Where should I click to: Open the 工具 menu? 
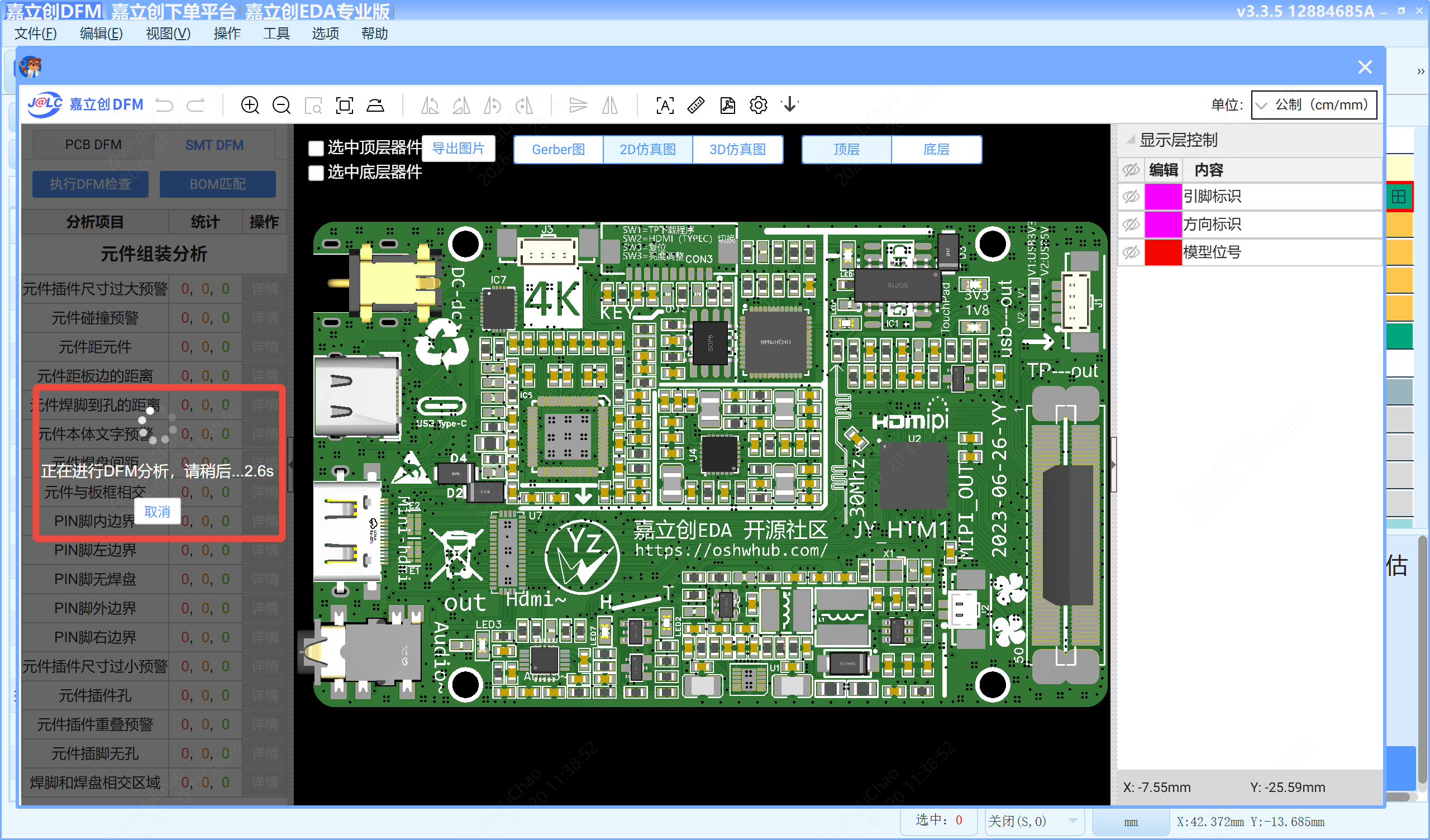tap(277, 34)
